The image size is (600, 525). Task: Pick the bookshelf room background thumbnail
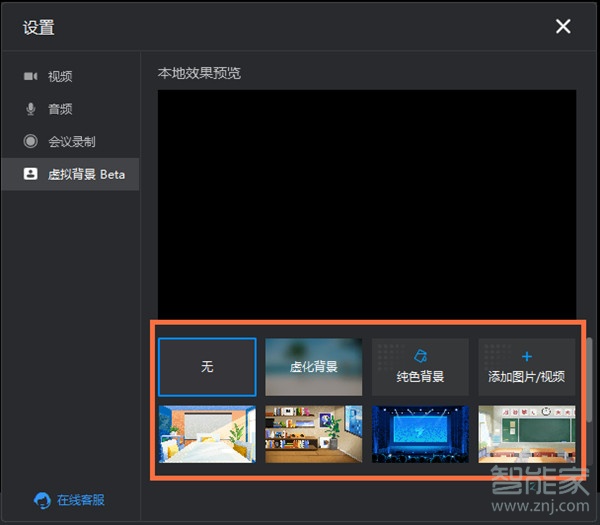(x=314, y=434)
